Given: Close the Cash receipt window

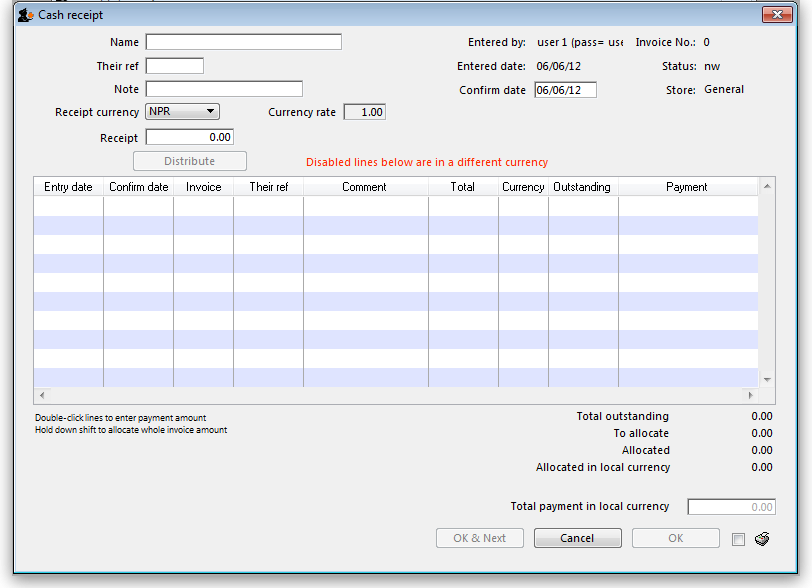Looking at the screenshot, I should point(777,15).
